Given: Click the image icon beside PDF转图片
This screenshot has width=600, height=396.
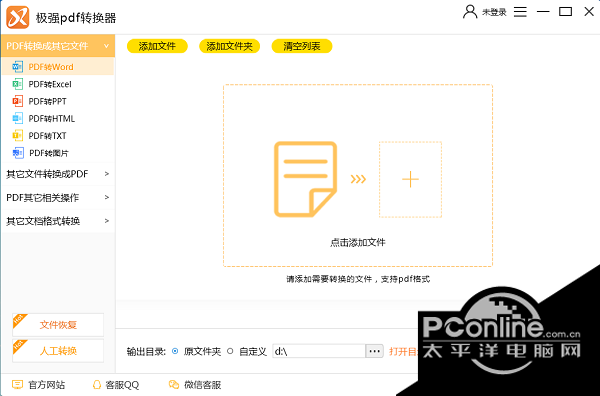Looking at the screenshot, I should tap(18, 153).
